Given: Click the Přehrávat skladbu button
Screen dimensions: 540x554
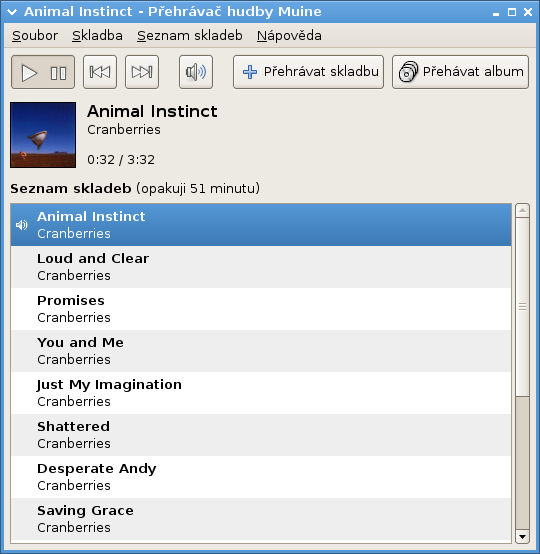Looking at the screenshot, I should coord(308,72).
